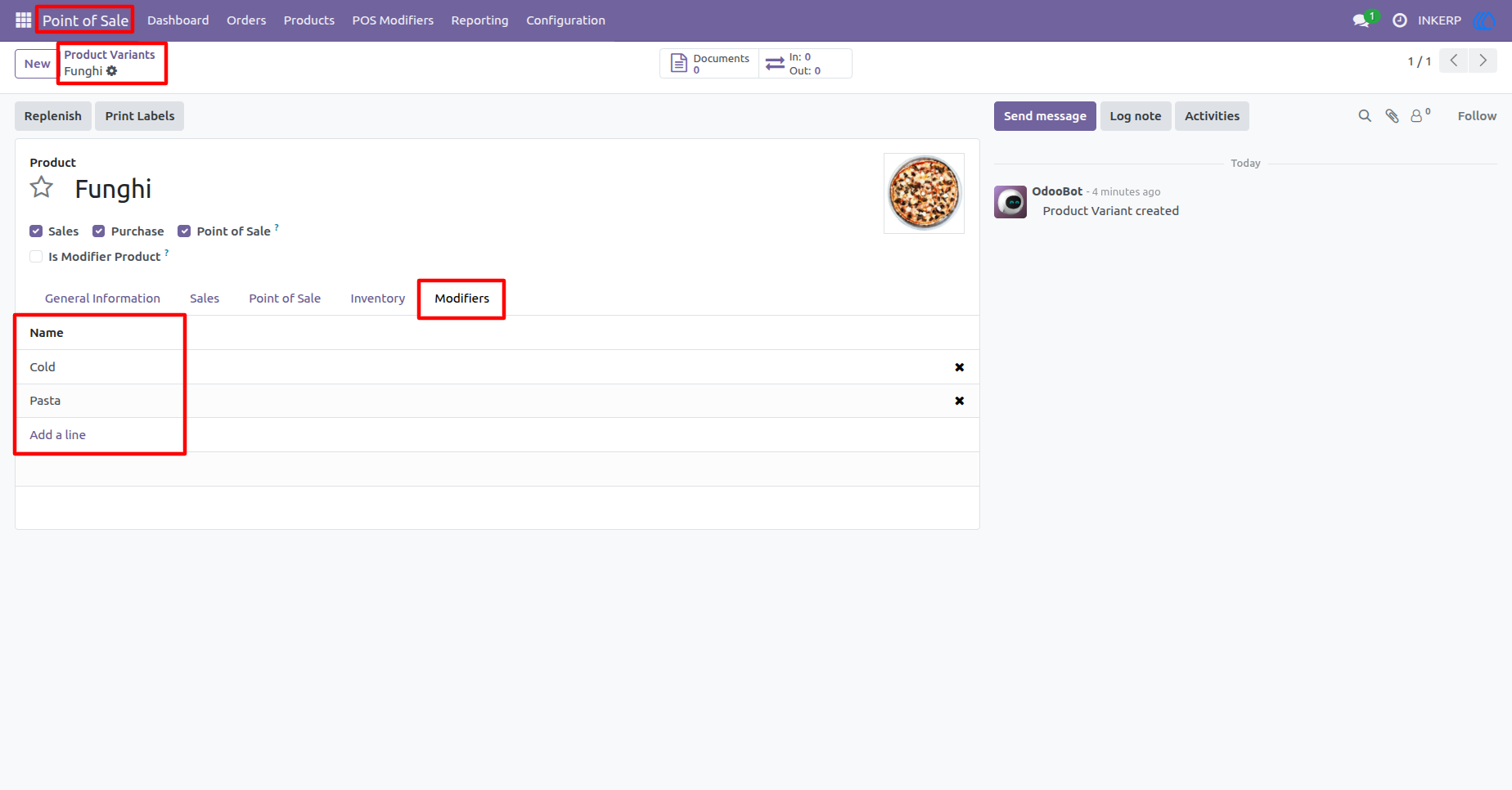Screen dimensions: 1512x790
Task: Click Add a line link
Action: click(58, 435)
